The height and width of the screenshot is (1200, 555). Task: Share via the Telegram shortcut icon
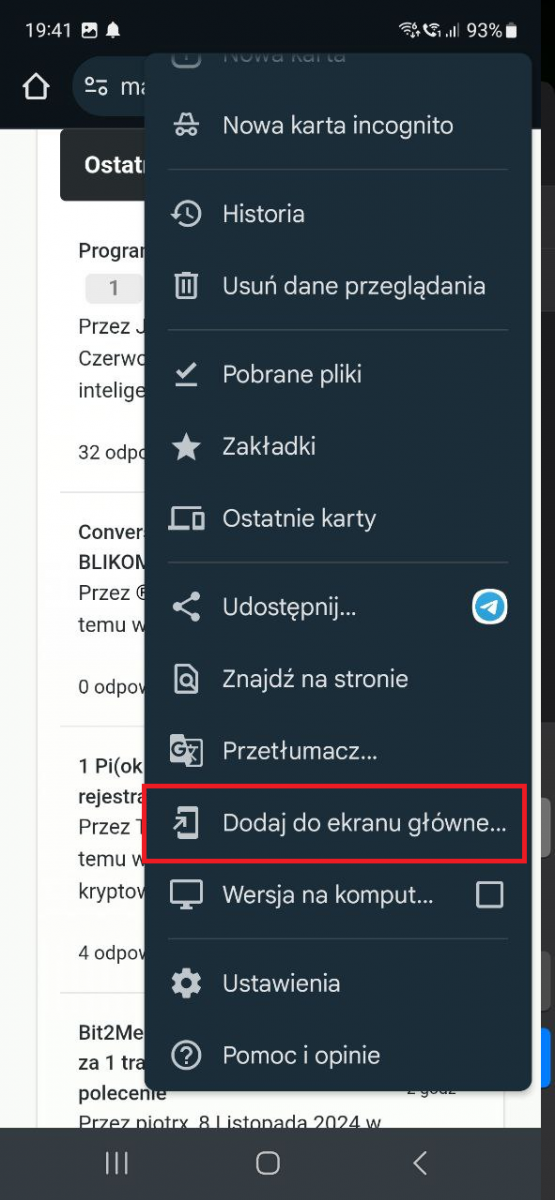coord(490,606)
